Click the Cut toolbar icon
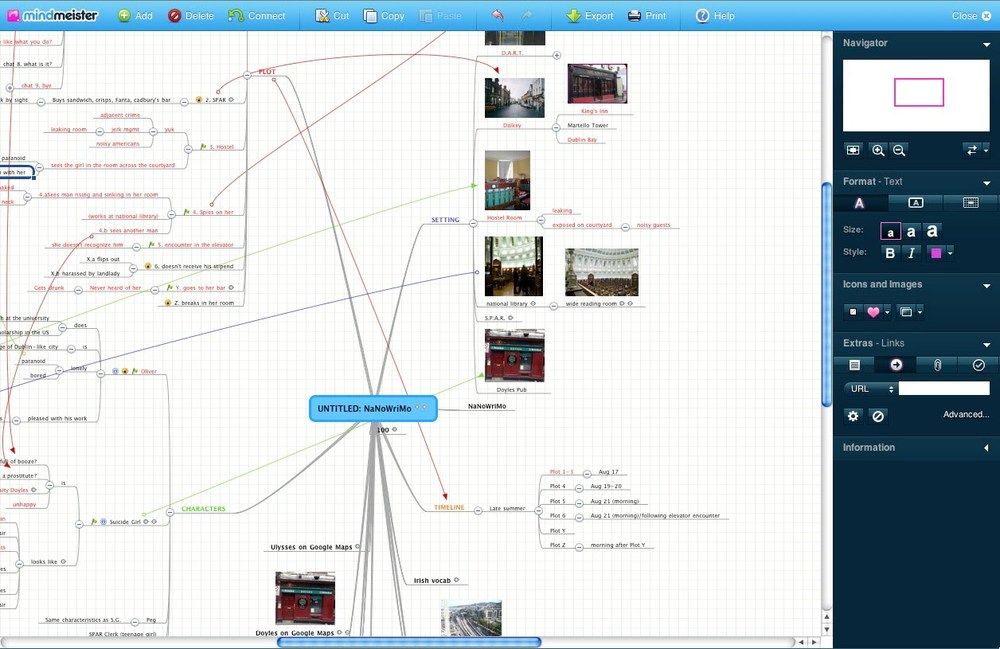Image resolution: width=1000 pixels, height=649 pixels. [x=323, y=16]
